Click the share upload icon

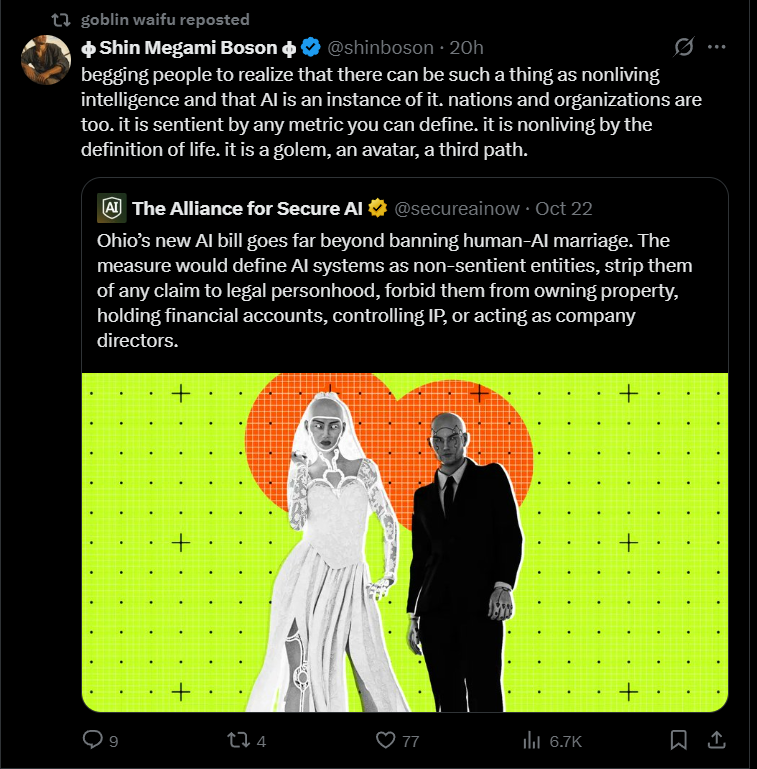716,741
